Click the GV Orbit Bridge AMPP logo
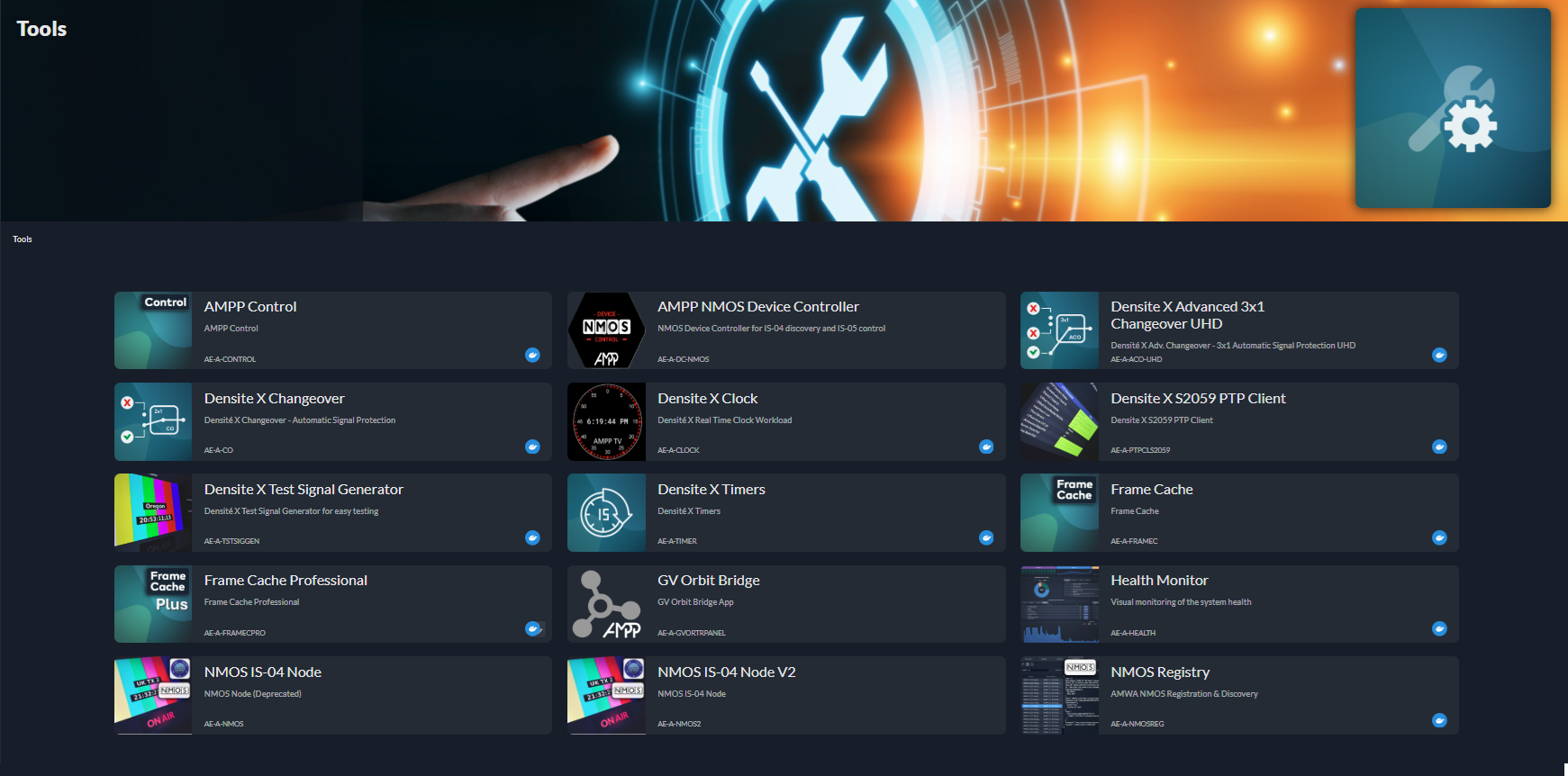Image resolution: width=1568 pixels, height=776 pixels. click(x=606, y=604)
